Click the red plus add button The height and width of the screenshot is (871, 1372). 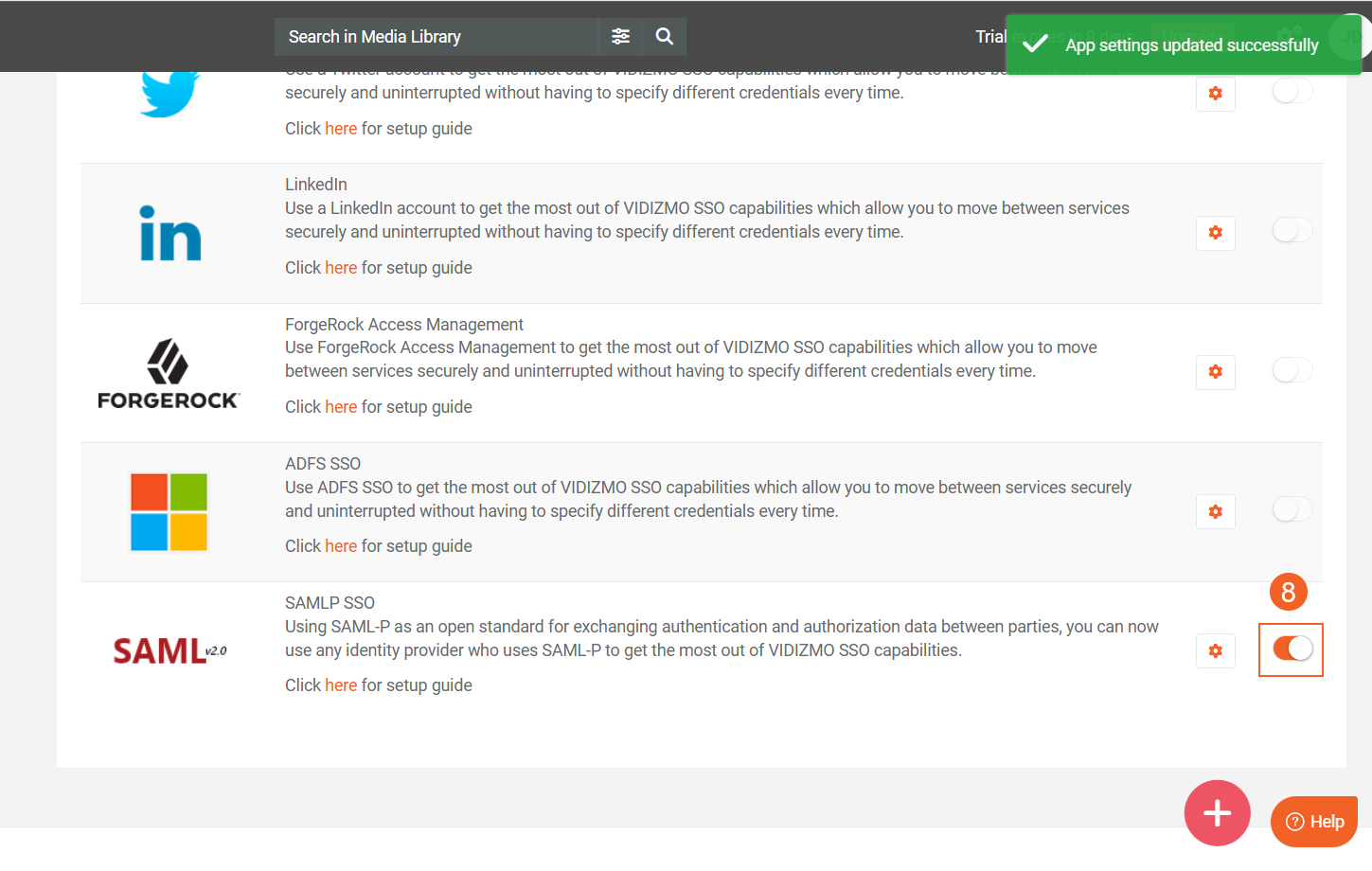(x=1217, y=813)
